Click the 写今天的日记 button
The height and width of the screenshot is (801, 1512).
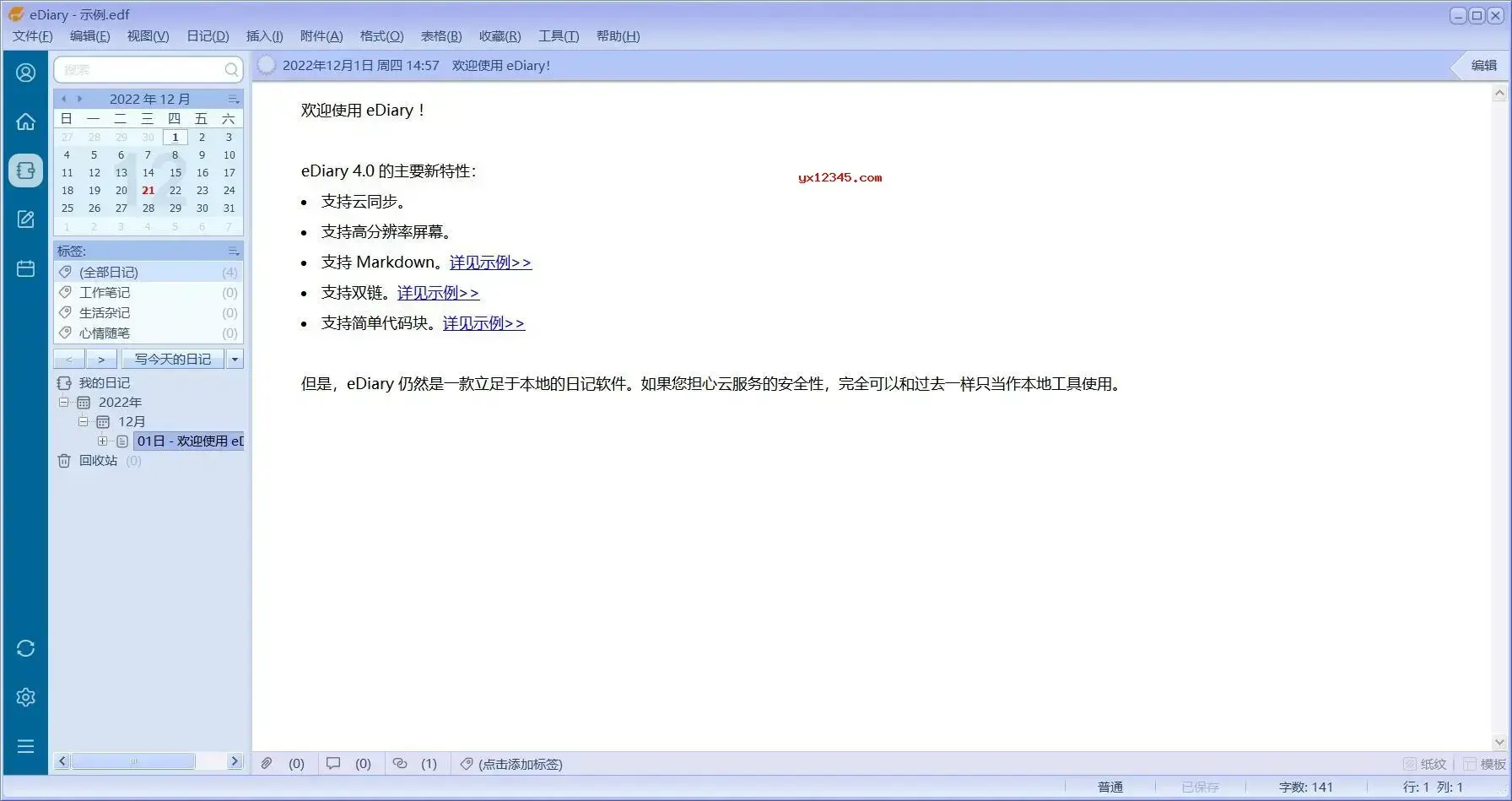pyautogui.click(x=173, y=359)
